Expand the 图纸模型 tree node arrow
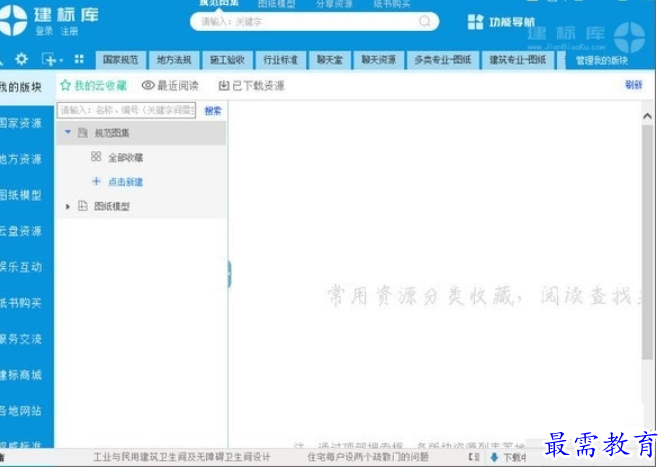 click(68, 206)
